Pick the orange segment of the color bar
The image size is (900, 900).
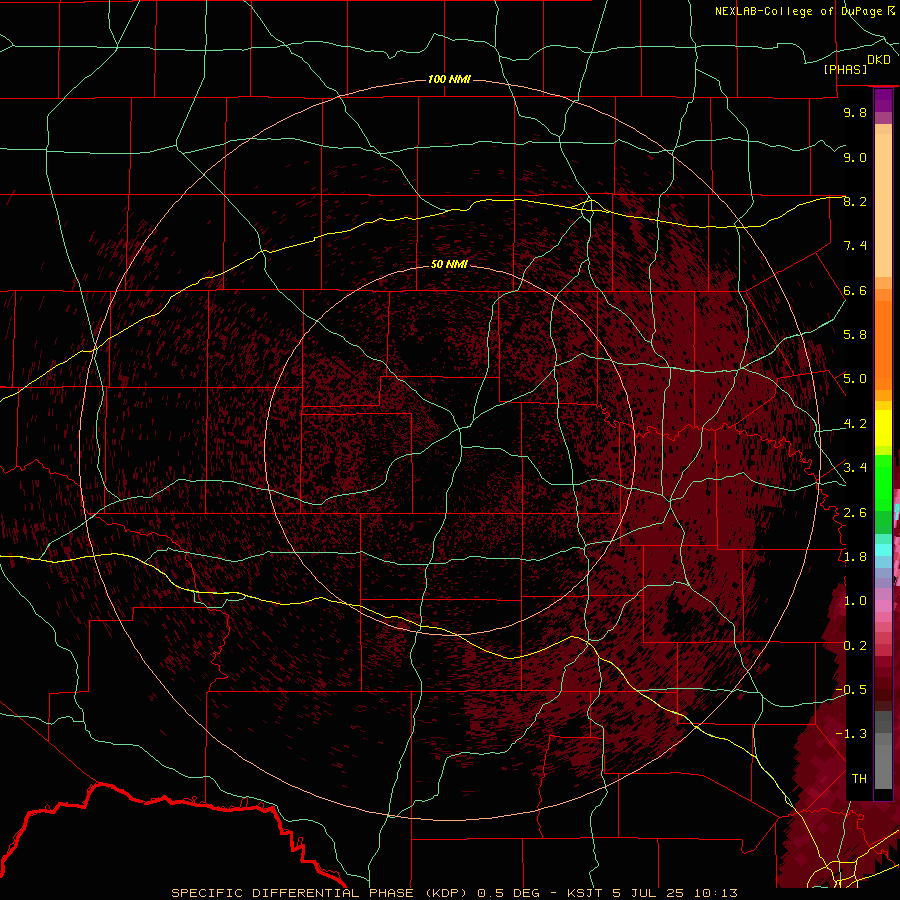pyautogui.click(x=883, y=344)
